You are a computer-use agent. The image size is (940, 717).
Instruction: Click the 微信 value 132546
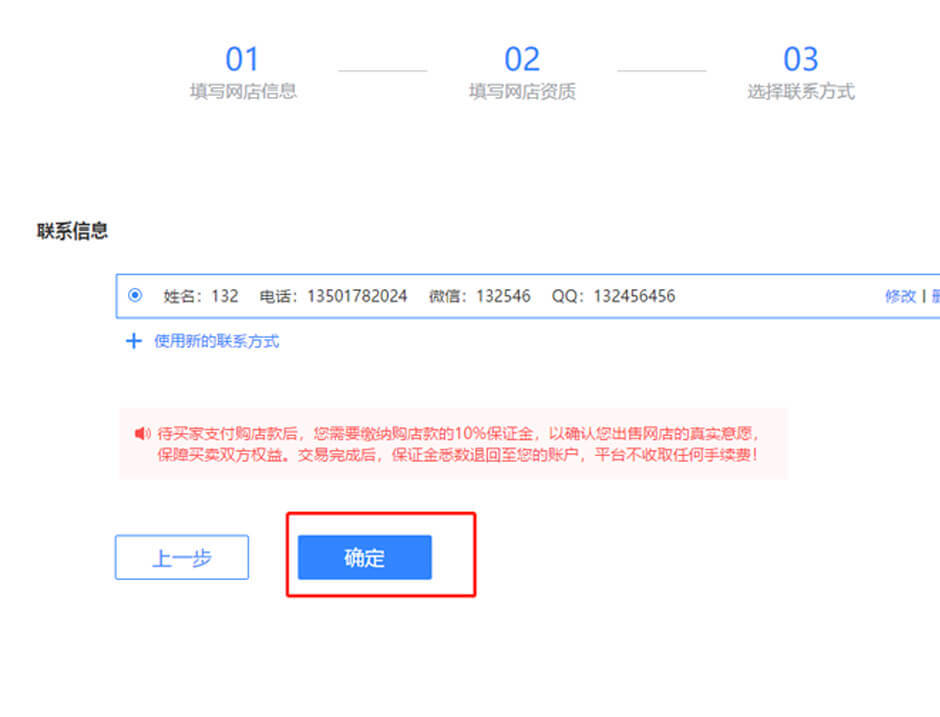504,296
